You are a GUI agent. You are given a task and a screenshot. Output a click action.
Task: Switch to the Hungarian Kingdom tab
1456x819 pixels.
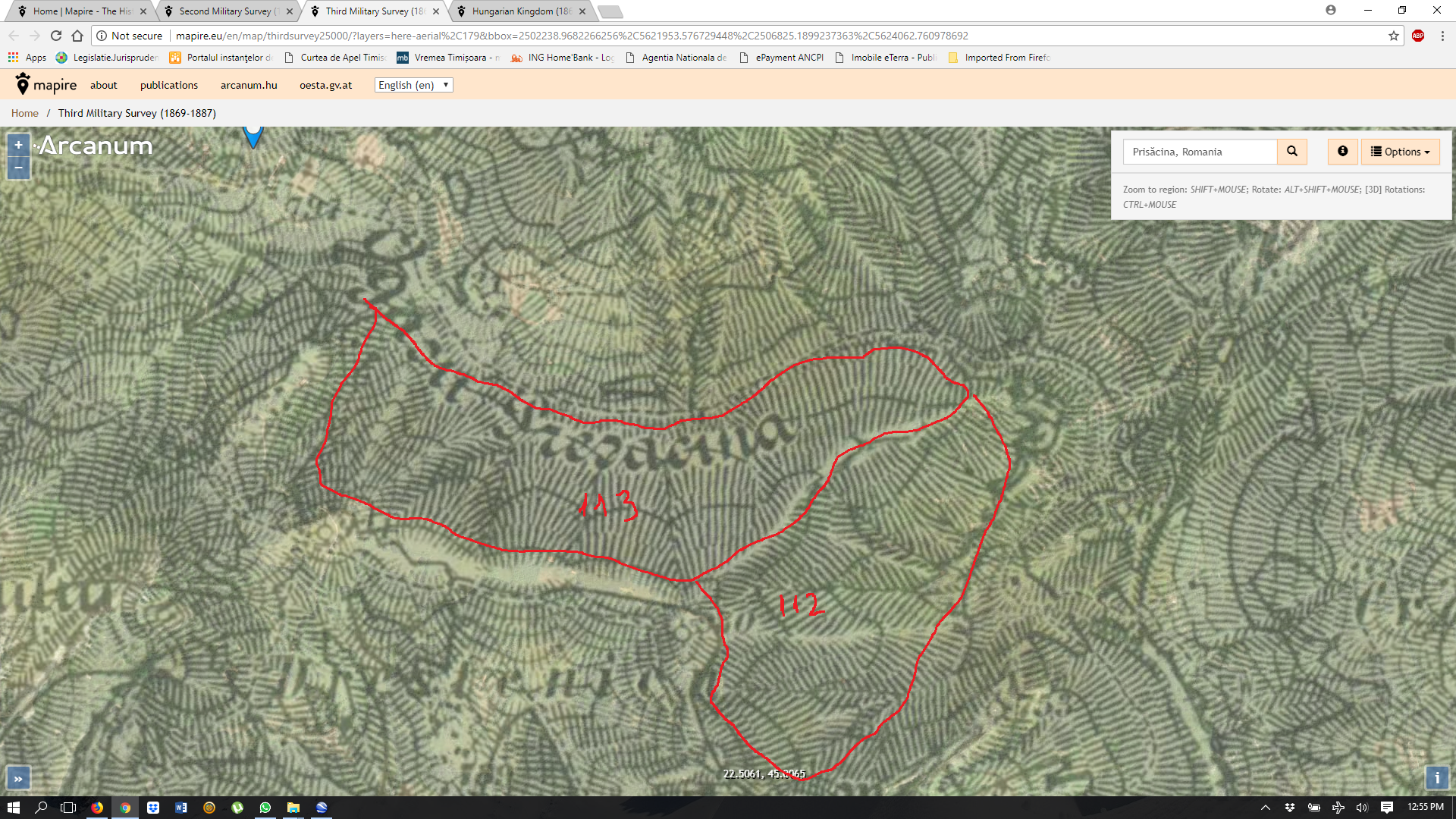pos(521,11)
